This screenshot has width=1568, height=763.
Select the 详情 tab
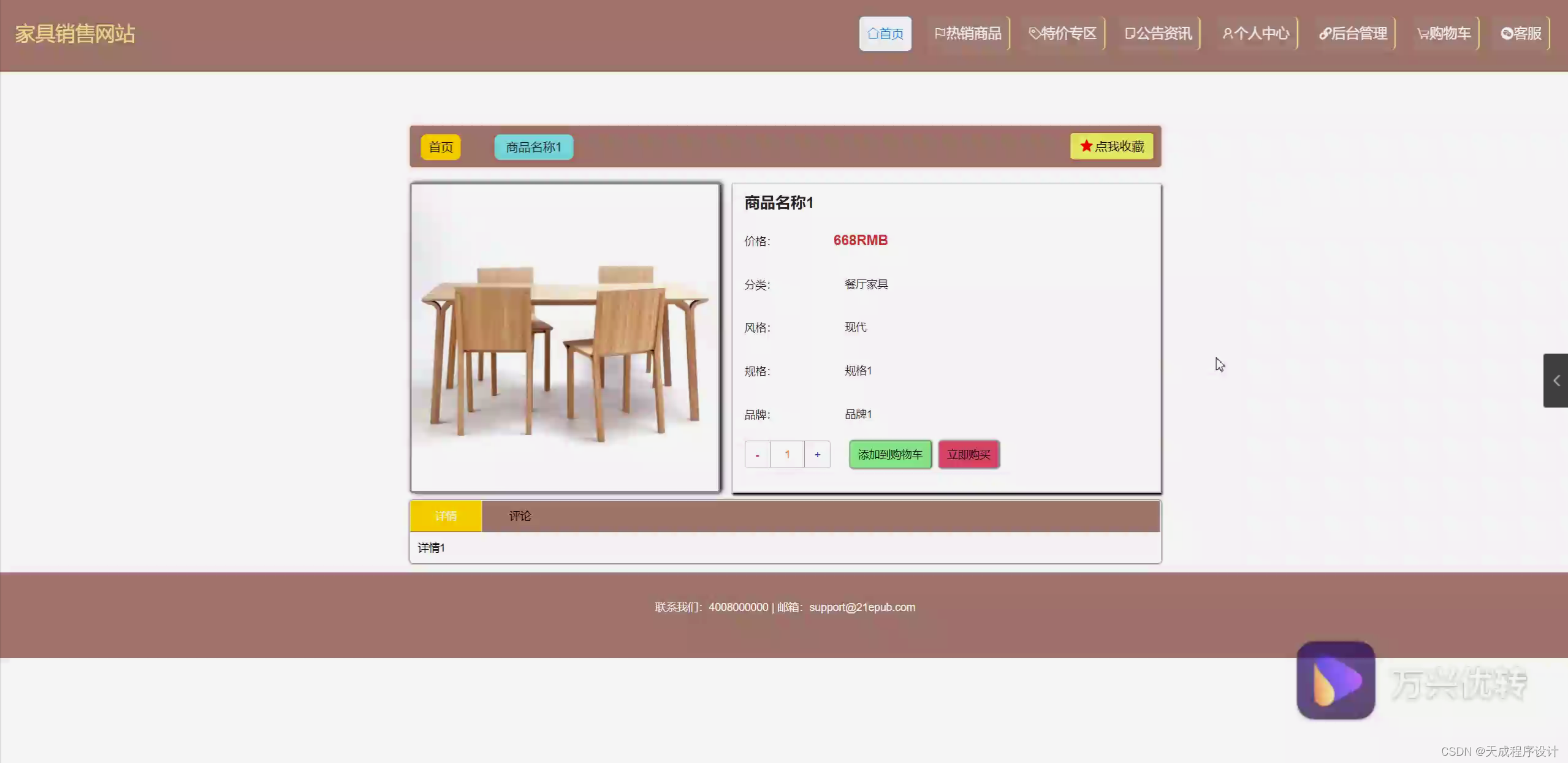446,516
